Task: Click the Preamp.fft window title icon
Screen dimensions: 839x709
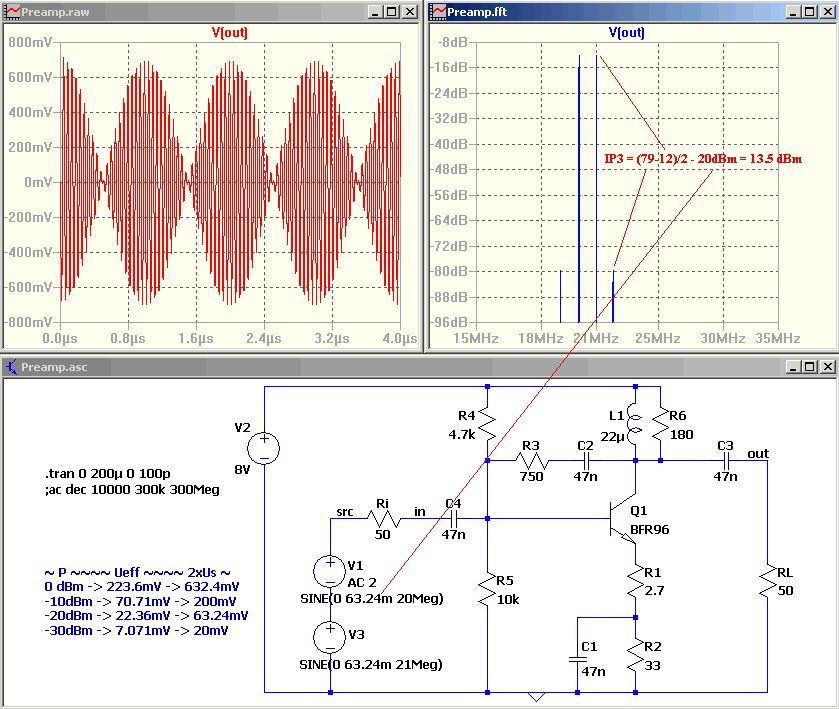Action: pos(438,12)
